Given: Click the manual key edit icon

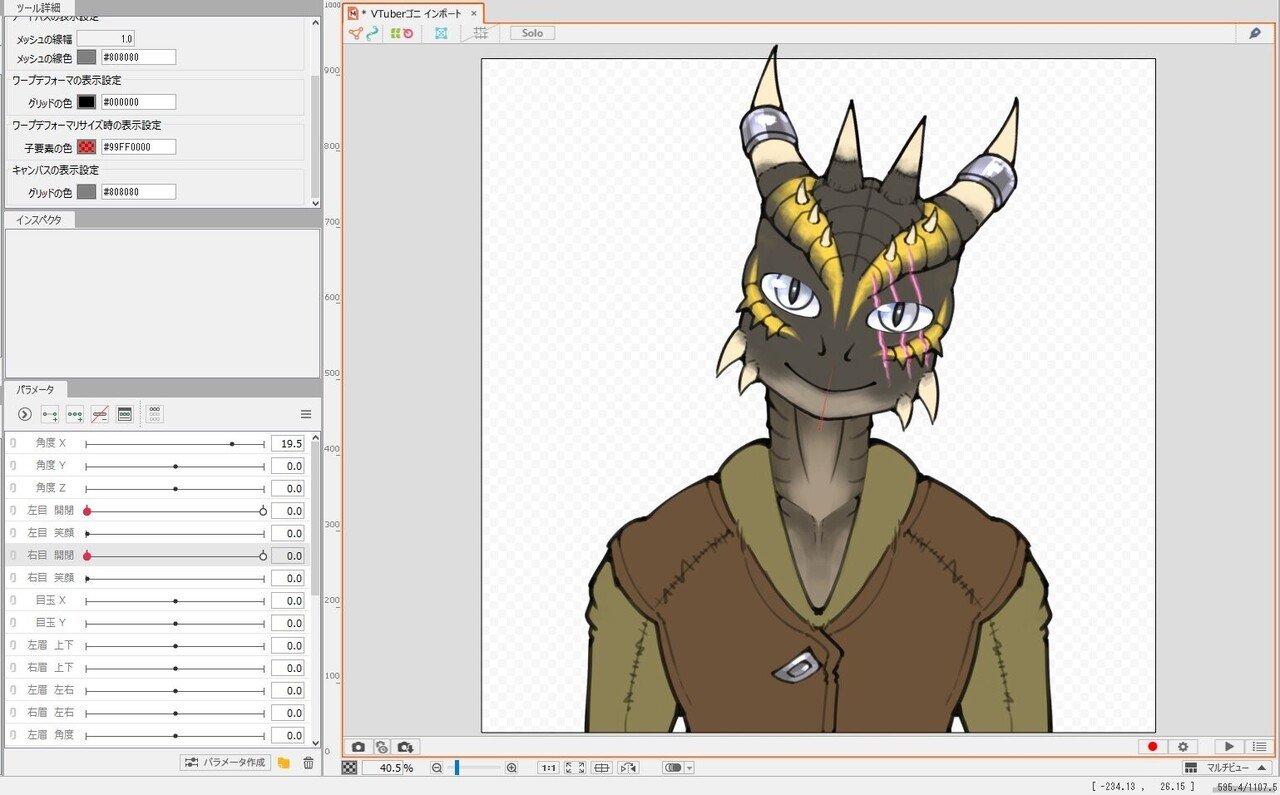Looking at the screenshot, I should tap(125, 414).
